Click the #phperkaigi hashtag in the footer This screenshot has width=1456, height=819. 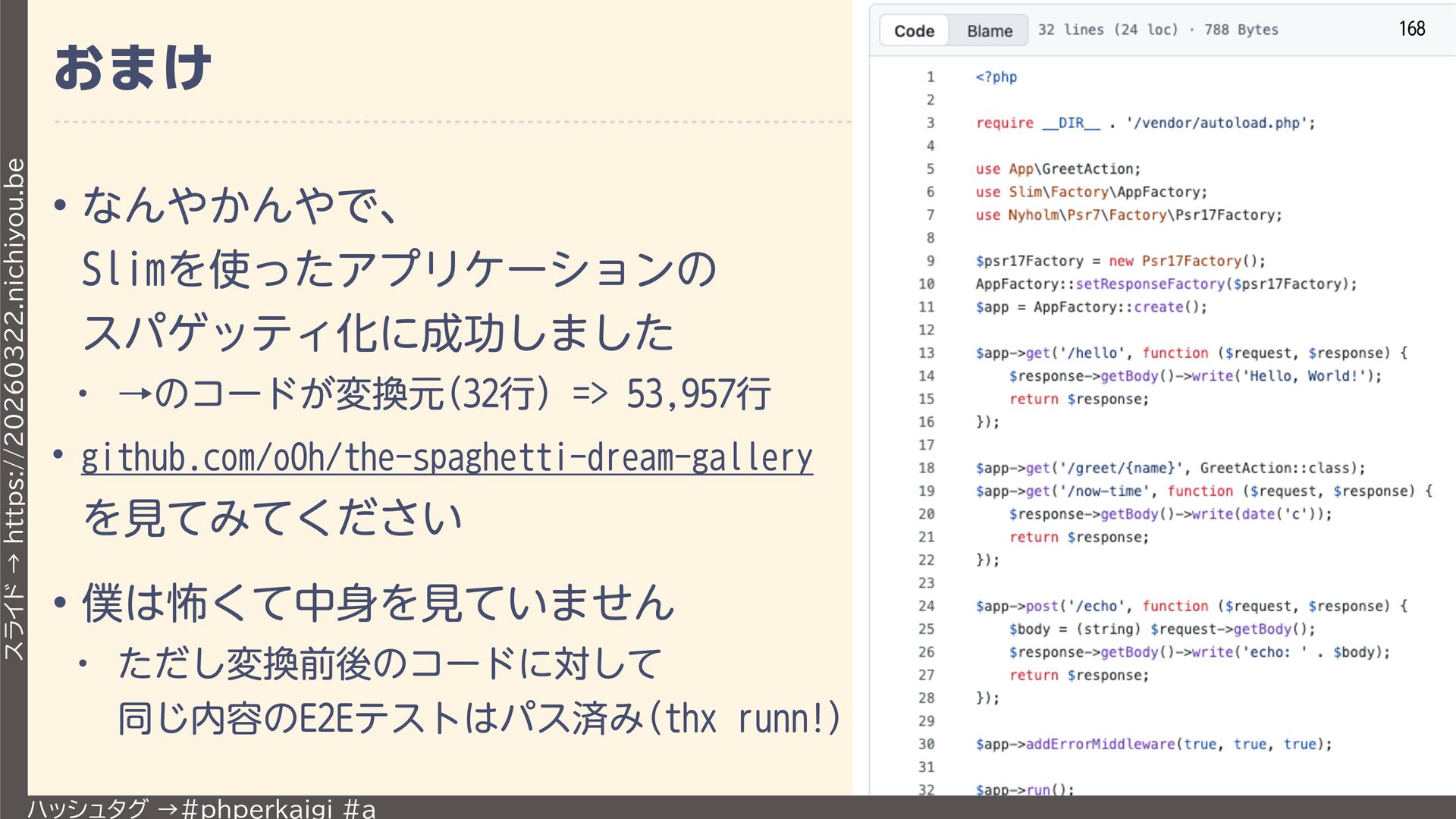[x=257, y=808]
